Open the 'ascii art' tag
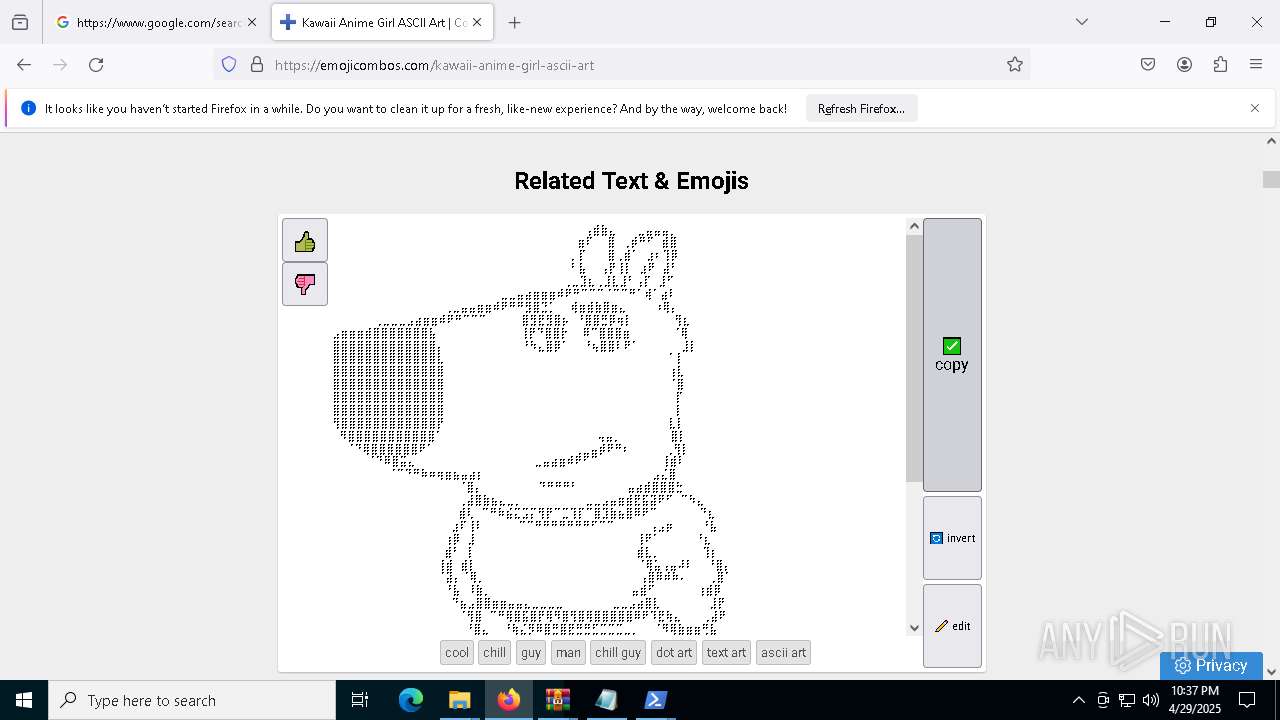The image size is (1280, 720). coord(783,653)
